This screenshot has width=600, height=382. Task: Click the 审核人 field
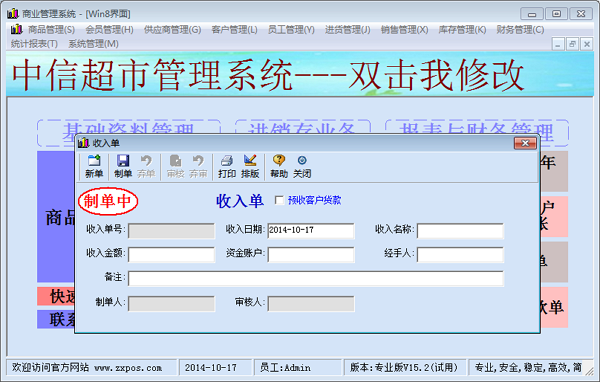coord(311,304)
